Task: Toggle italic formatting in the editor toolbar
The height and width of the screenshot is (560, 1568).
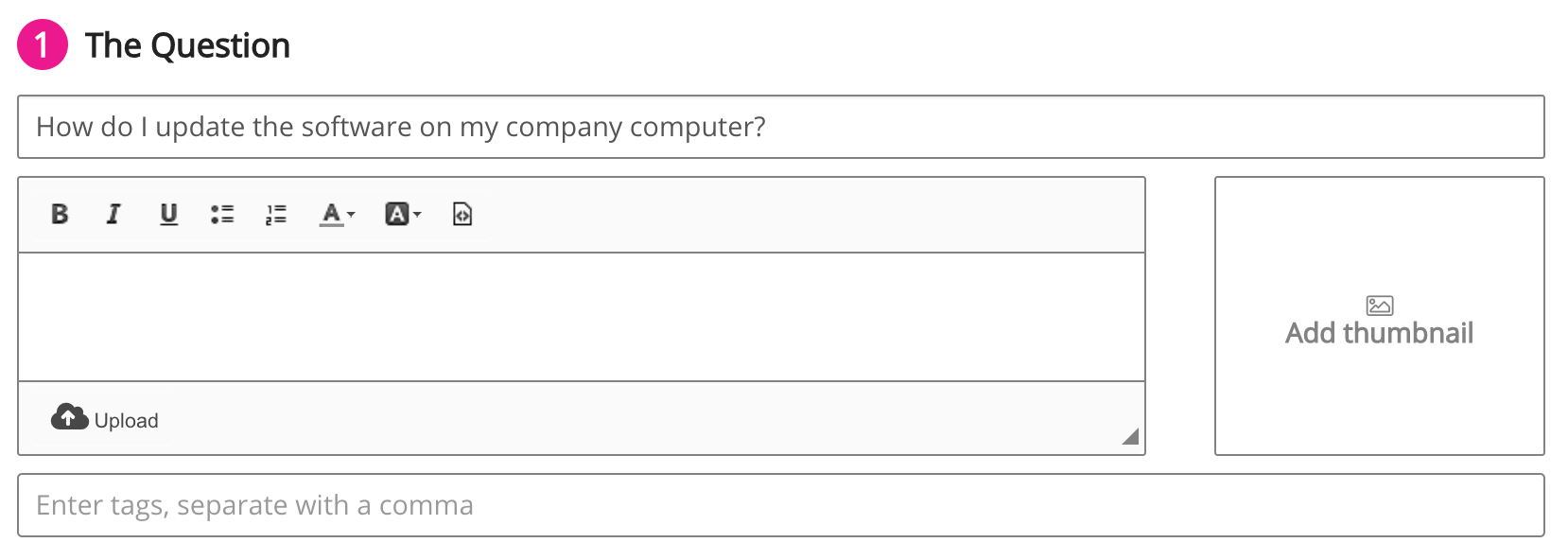Action: pyautogui.click(x=113, y=215)
